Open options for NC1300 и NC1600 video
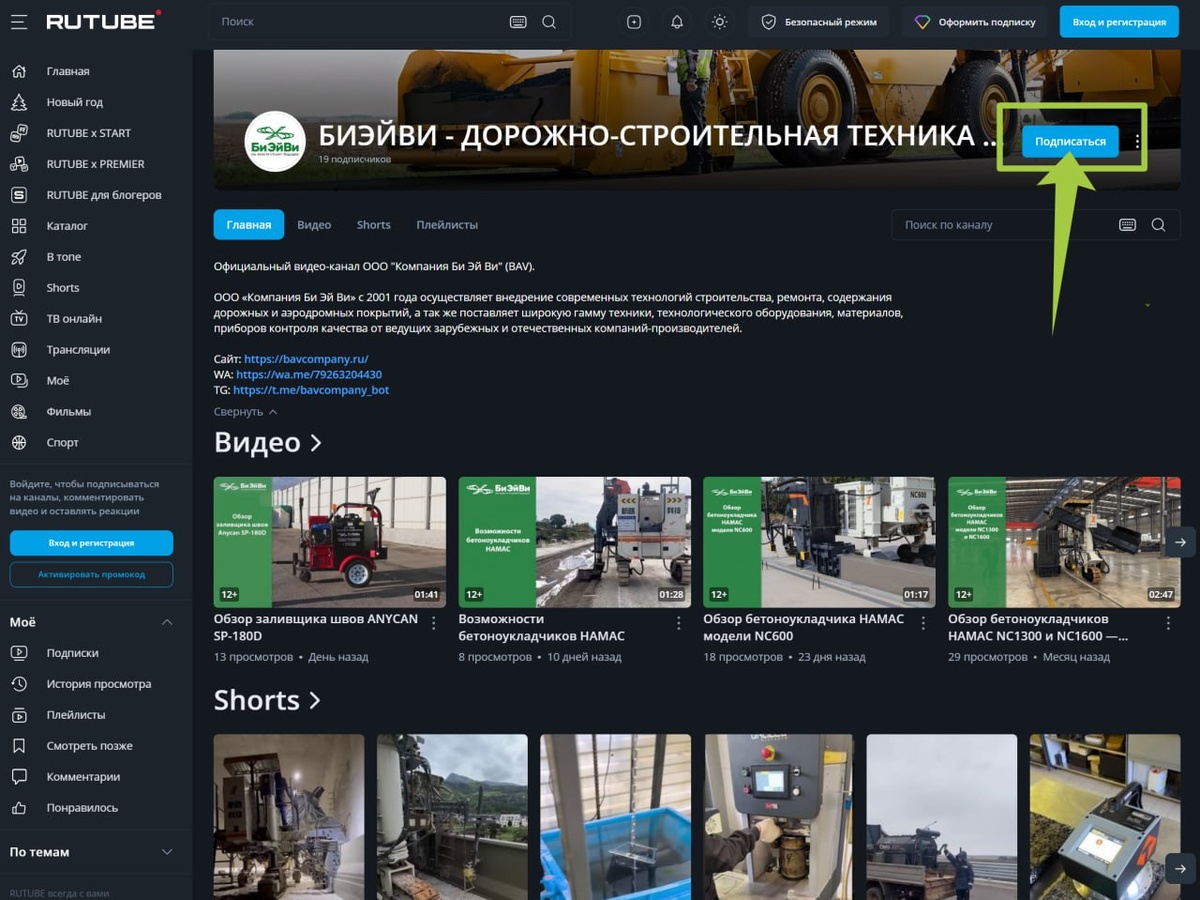Screen dimensions: 1200x900 [1168, 623]
